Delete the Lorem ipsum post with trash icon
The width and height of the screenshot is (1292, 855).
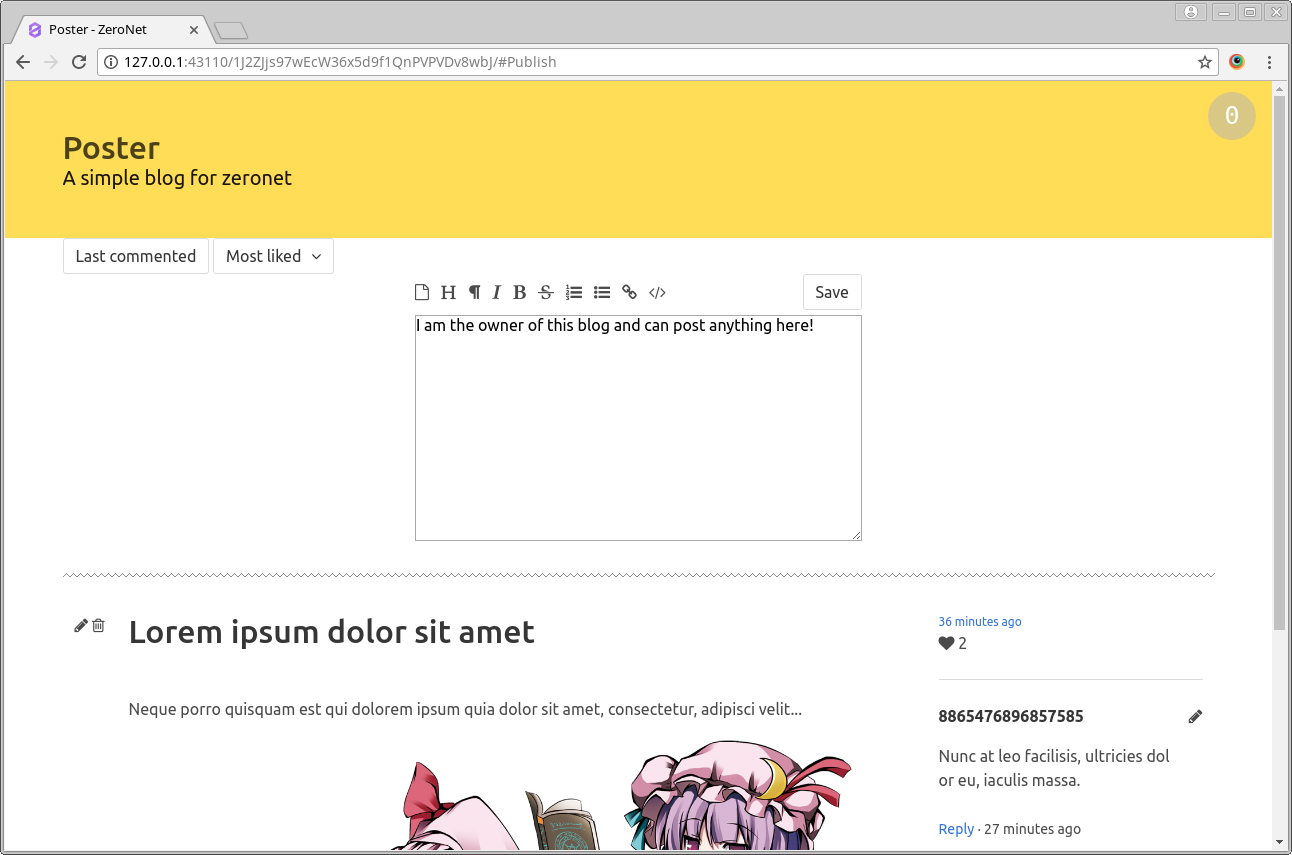[x=98, y=625]
